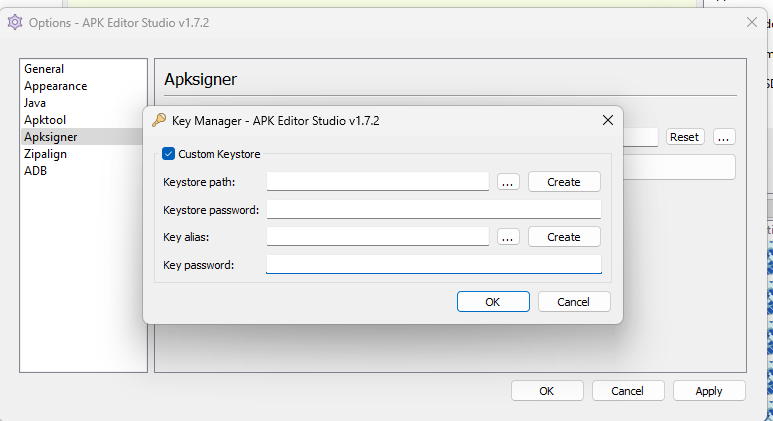
Task: Close the Key Manager dialog
Action: click(x=606, y=120)
